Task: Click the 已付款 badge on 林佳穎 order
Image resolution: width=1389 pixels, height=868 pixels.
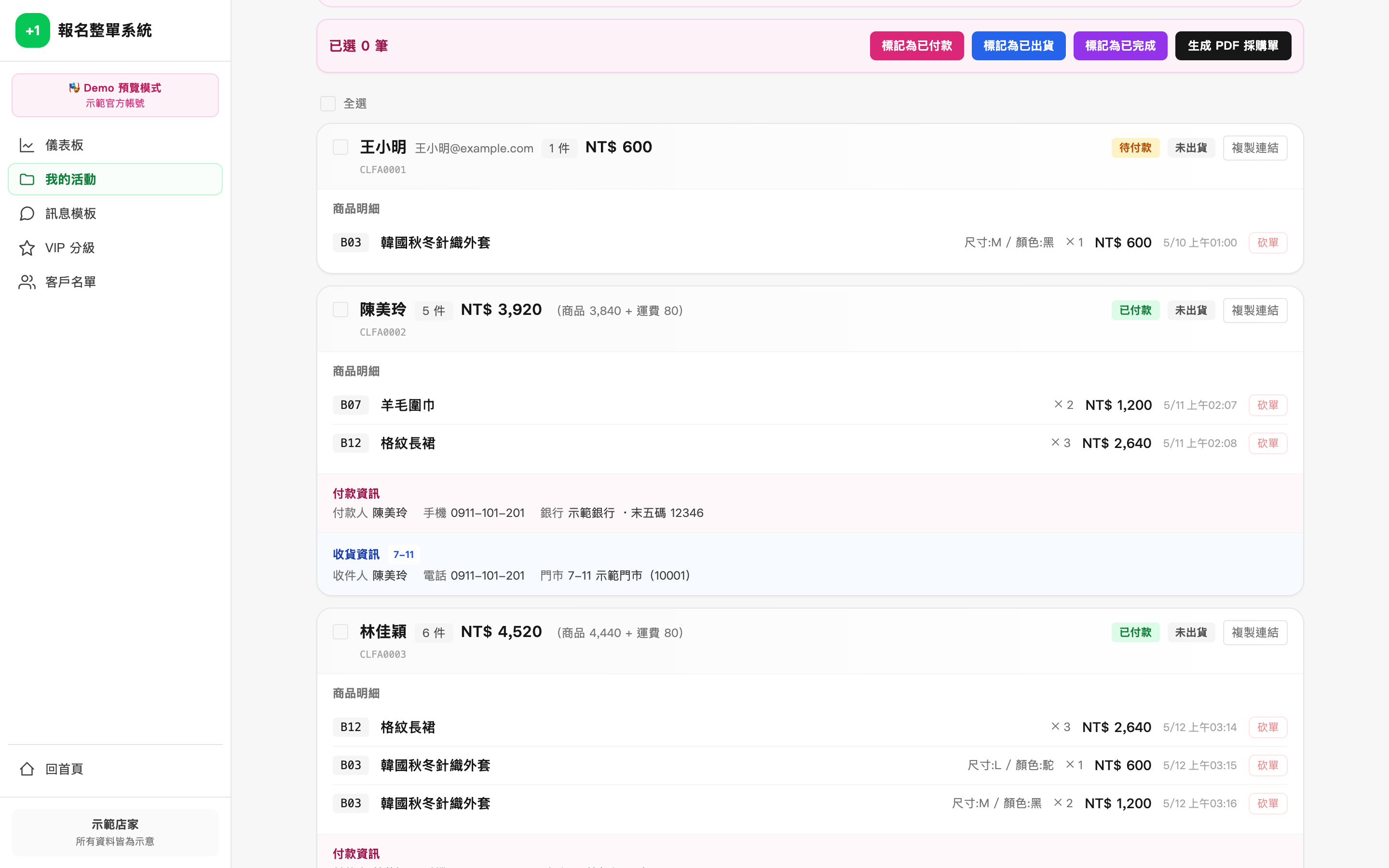Action: 1135,633
